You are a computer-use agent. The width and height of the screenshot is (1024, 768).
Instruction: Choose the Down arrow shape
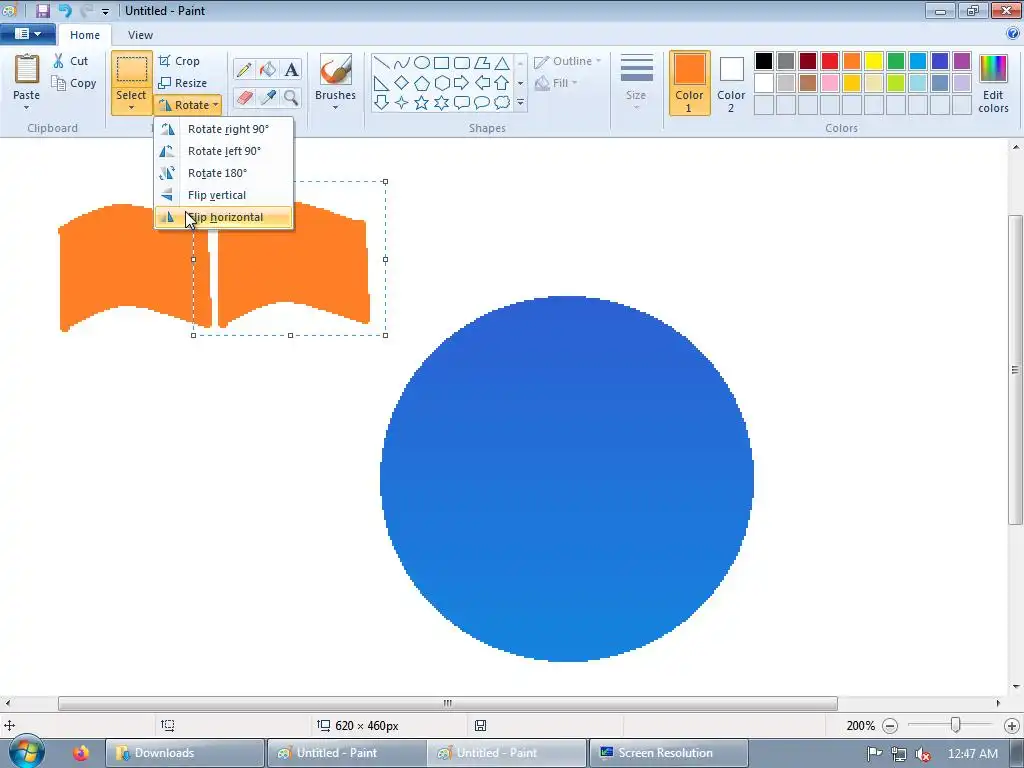pyautogui.click(x=381, y=103)
